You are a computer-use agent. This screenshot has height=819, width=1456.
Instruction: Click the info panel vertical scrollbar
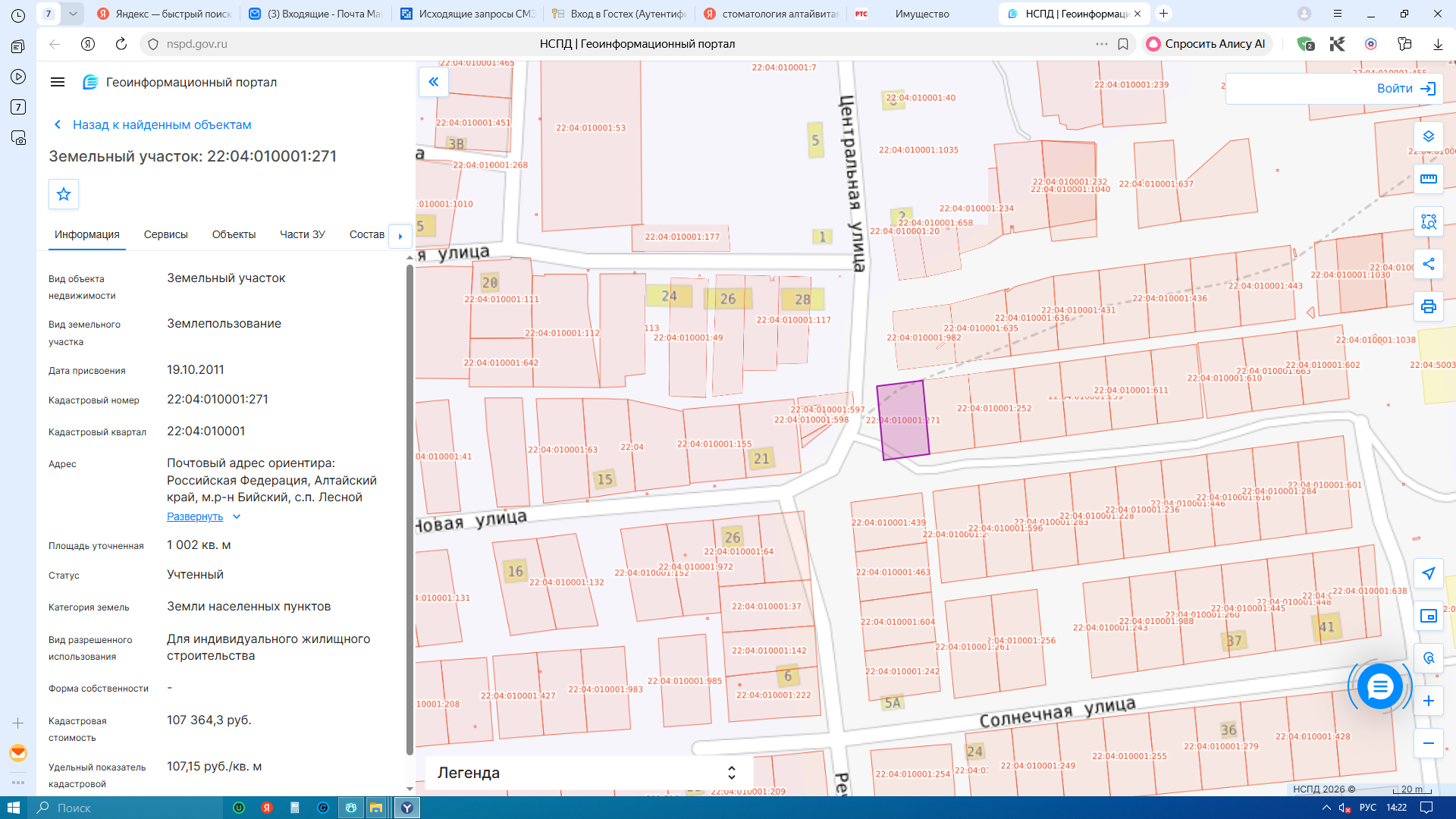pos(409,508)
